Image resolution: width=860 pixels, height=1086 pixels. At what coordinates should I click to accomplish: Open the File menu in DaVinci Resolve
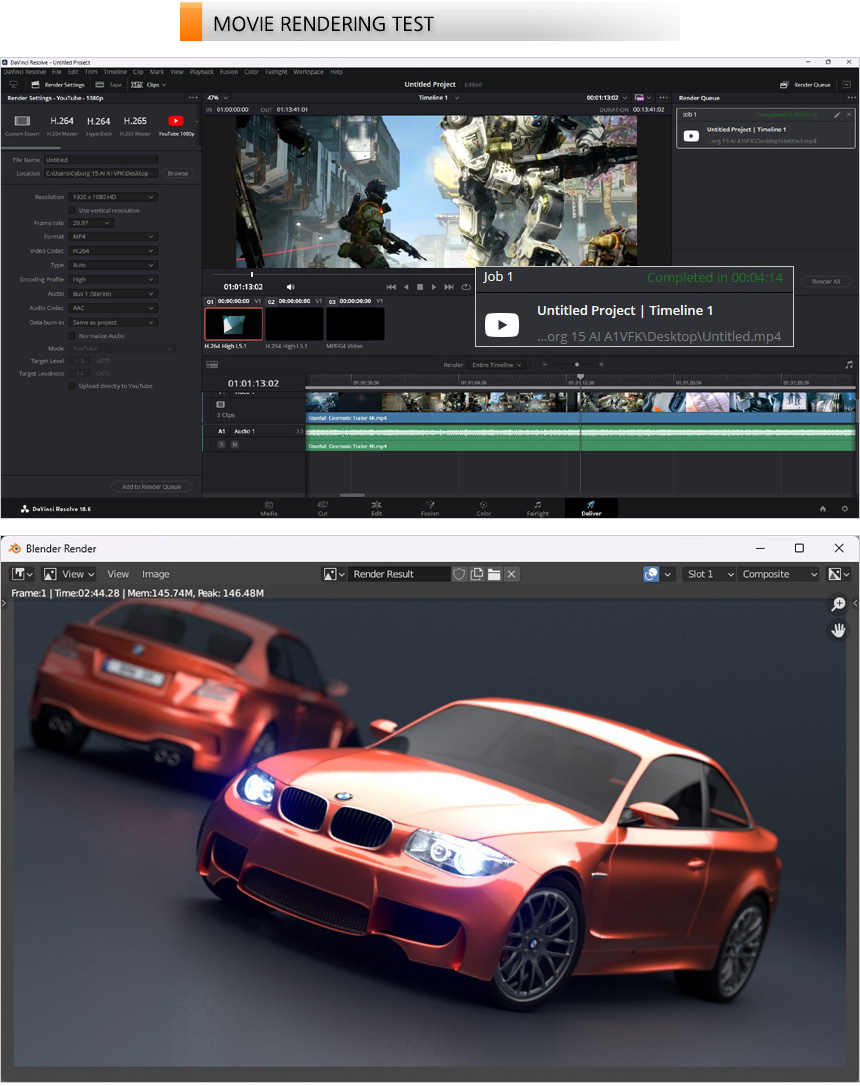[x=57, y=72]
